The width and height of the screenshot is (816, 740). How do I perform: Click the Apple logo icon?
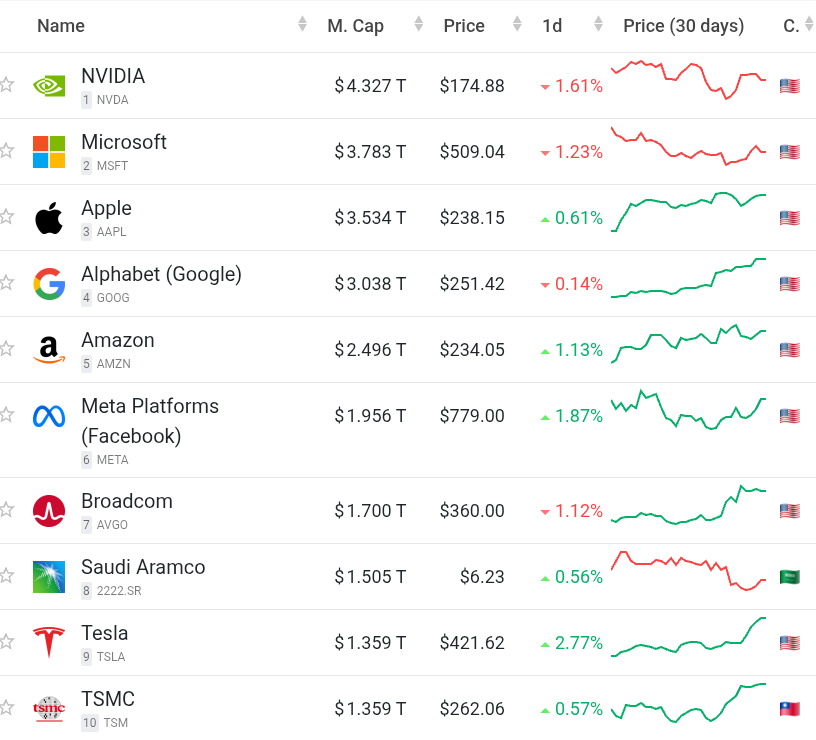tap(49, 218)
